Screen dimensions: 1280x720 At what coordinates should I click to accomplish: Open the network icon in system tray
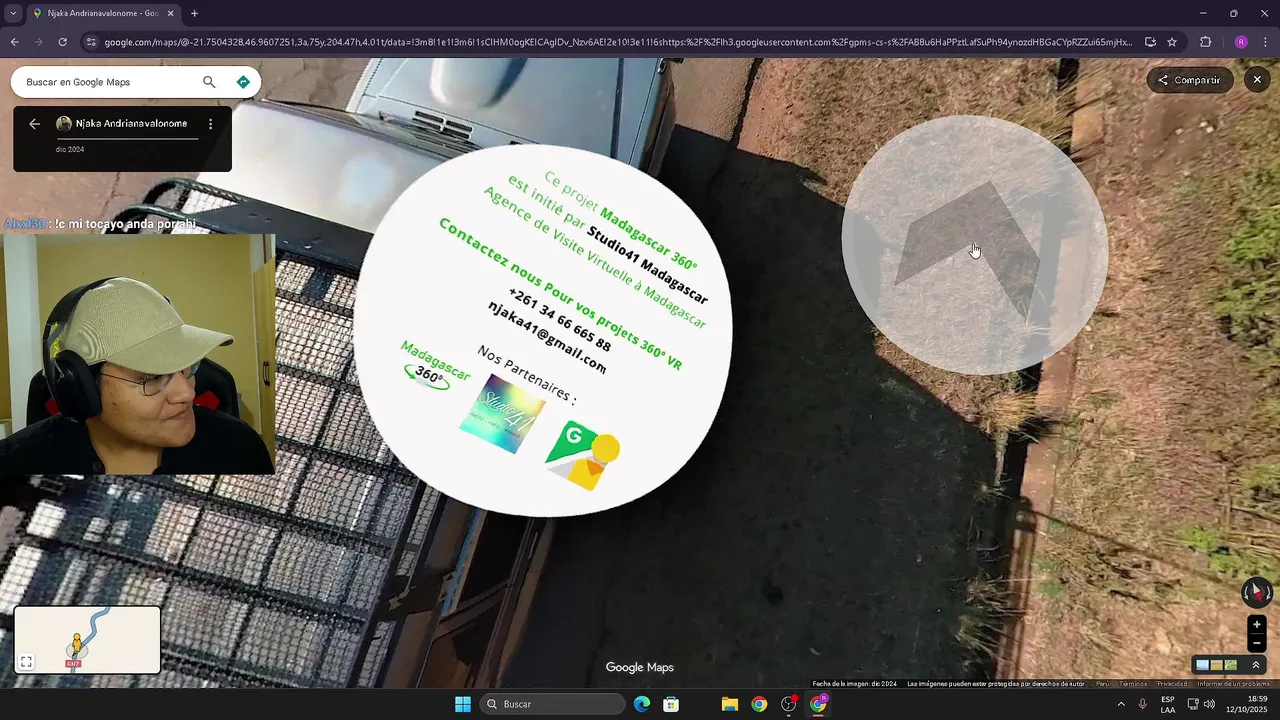1192,704
